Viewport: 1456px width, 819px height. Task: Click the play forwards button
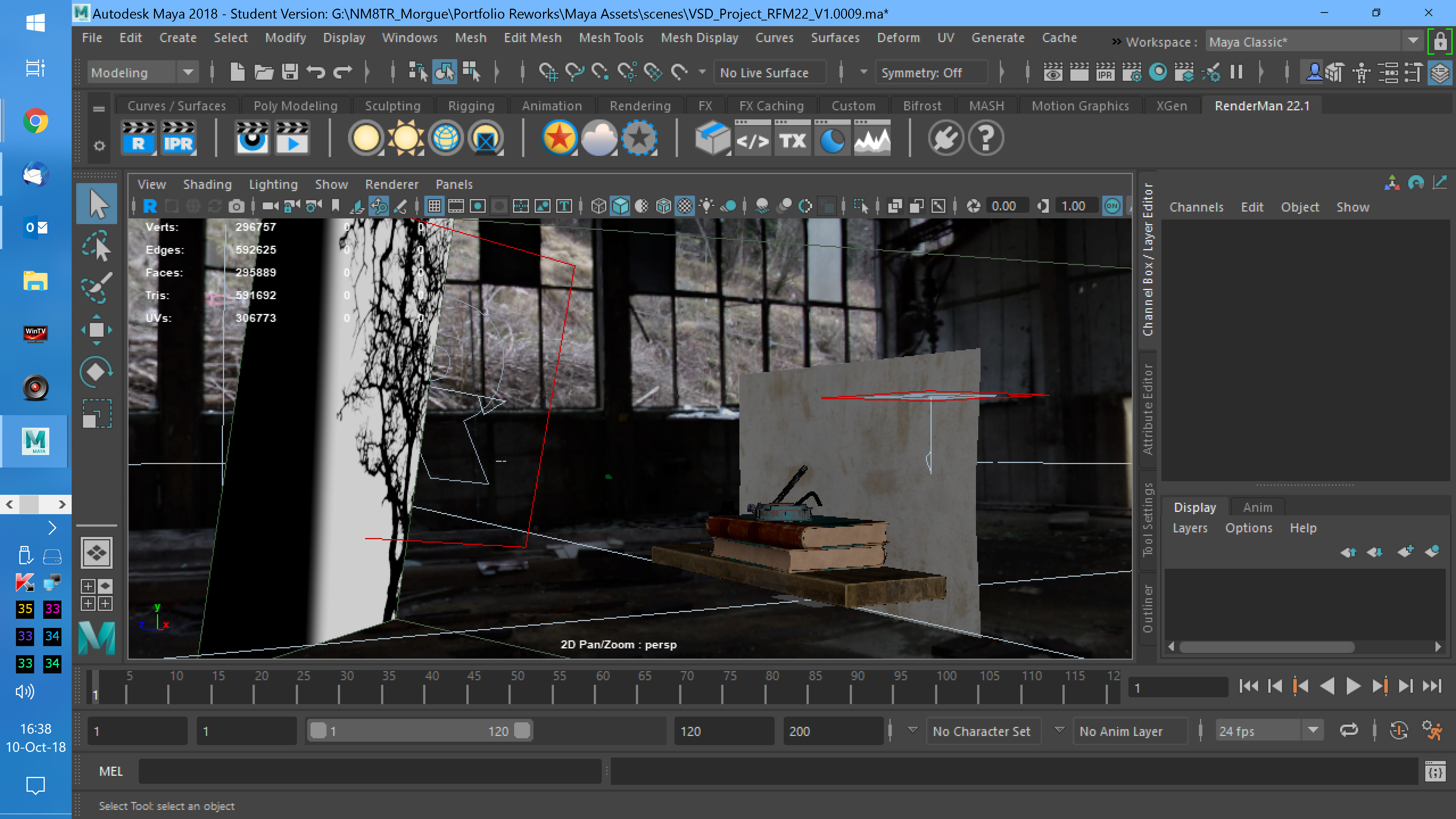click(1353, 687)
